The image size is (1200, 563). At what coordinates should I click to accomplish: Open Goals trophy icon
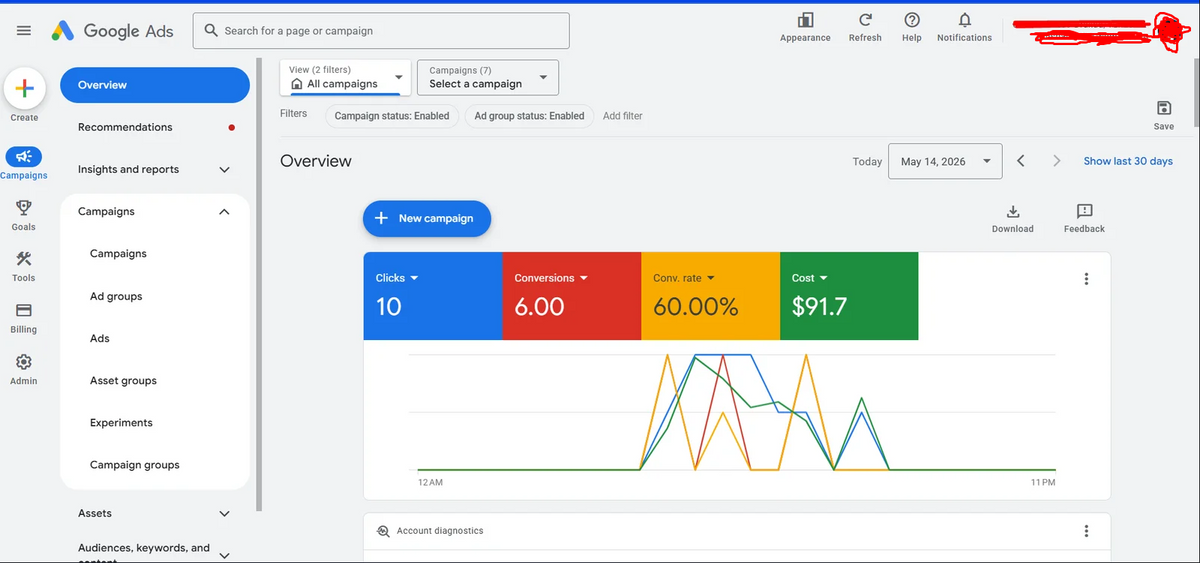pos(24,208)
